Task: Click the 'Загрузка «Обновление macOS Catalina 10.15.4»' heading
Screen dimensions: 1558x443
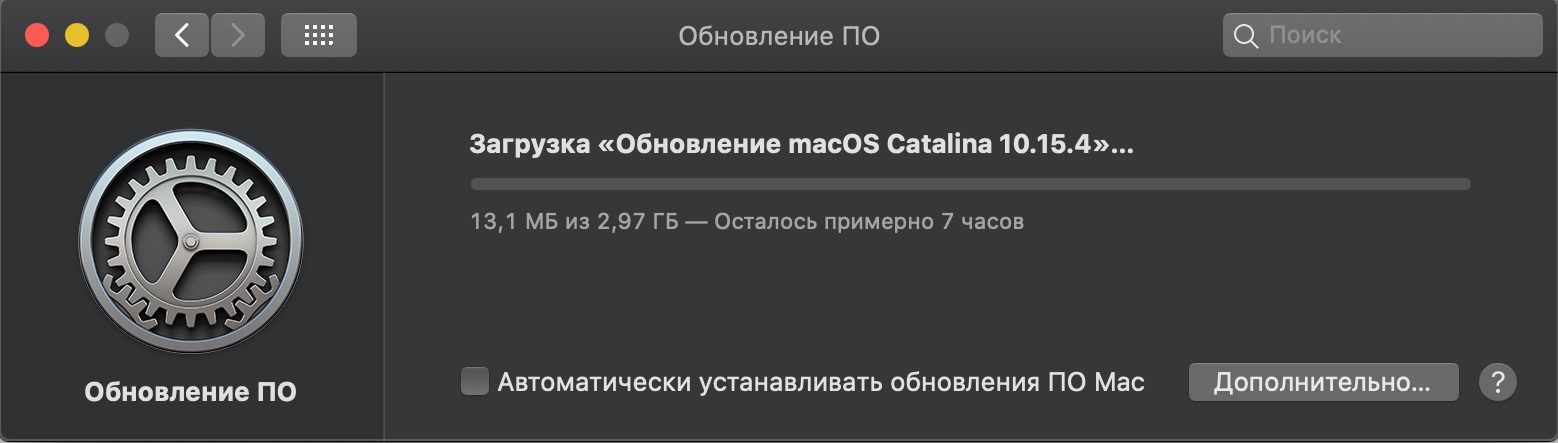Action: coord(801,144)
